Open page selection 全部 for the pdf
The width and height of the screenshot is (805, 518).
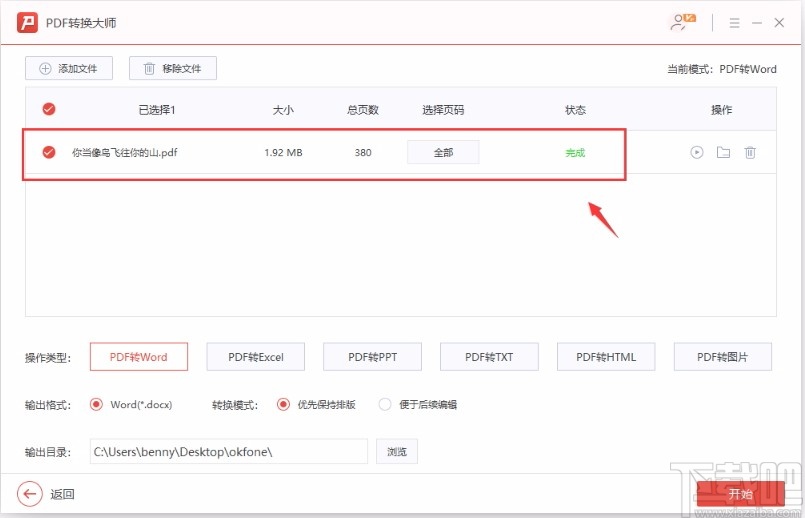pos(443,152)
